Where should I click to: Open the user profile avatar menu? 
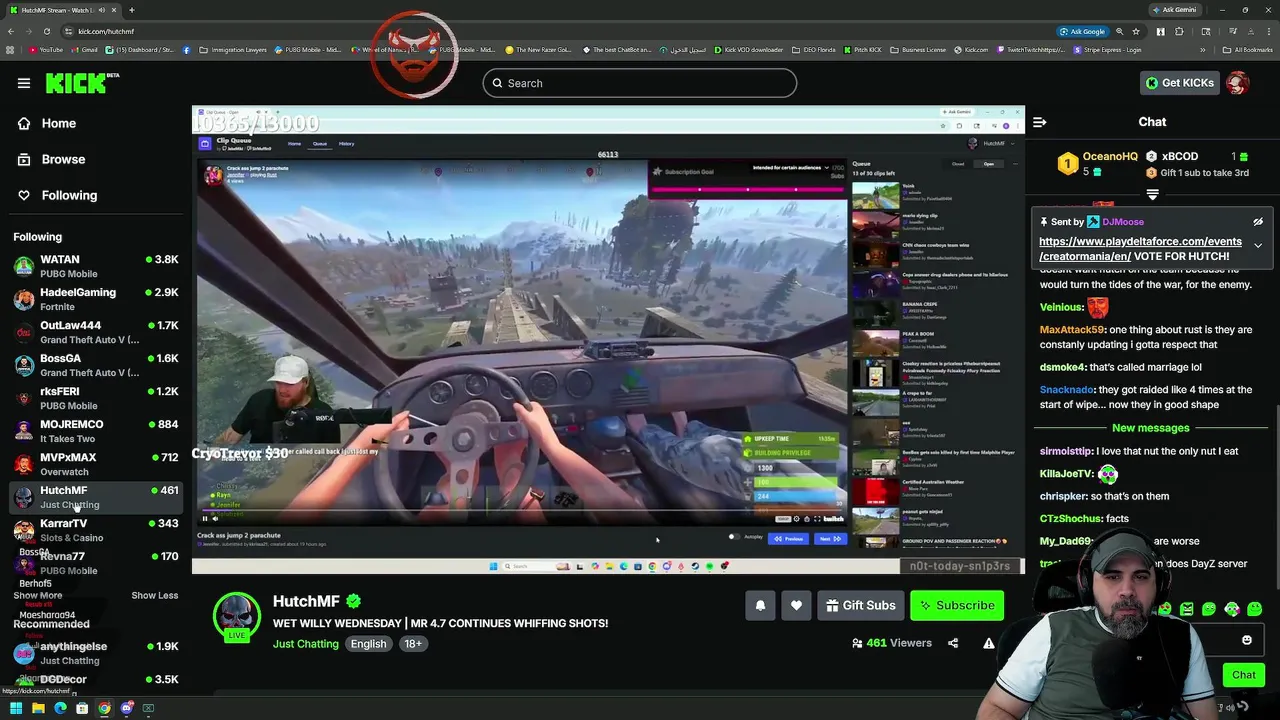click(1237, 83)
